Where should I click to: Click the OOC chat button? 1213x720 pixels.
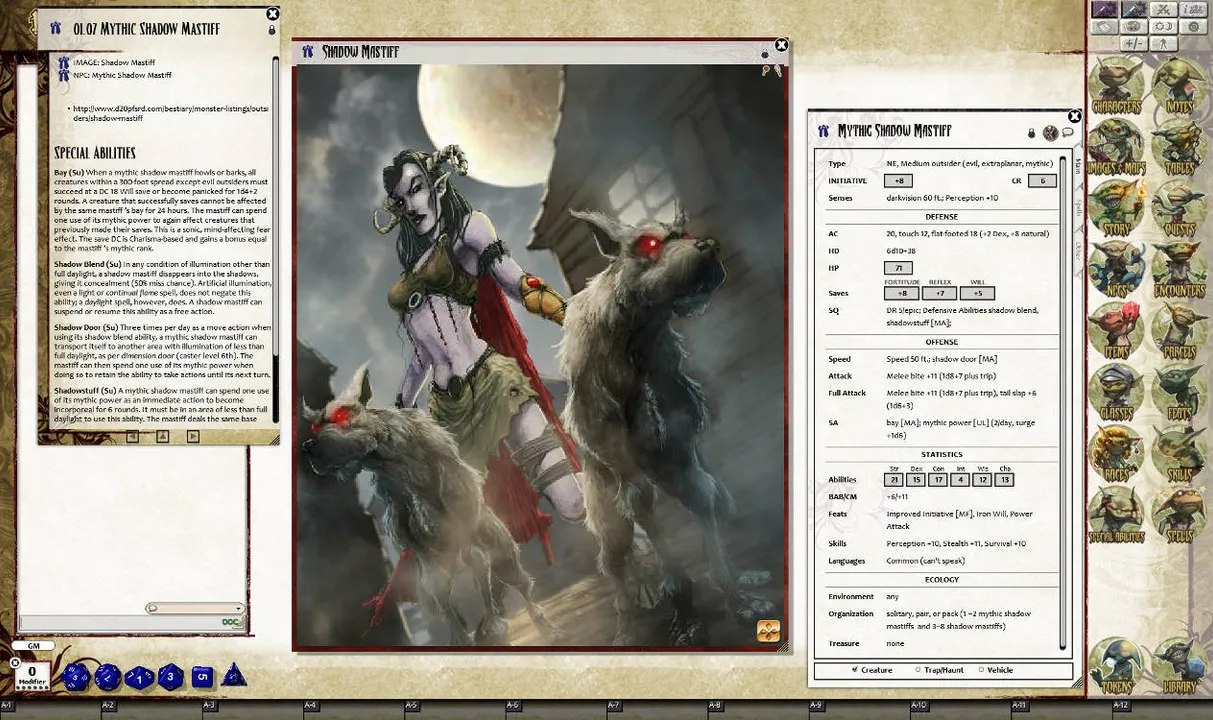click(x=232, y=622)
